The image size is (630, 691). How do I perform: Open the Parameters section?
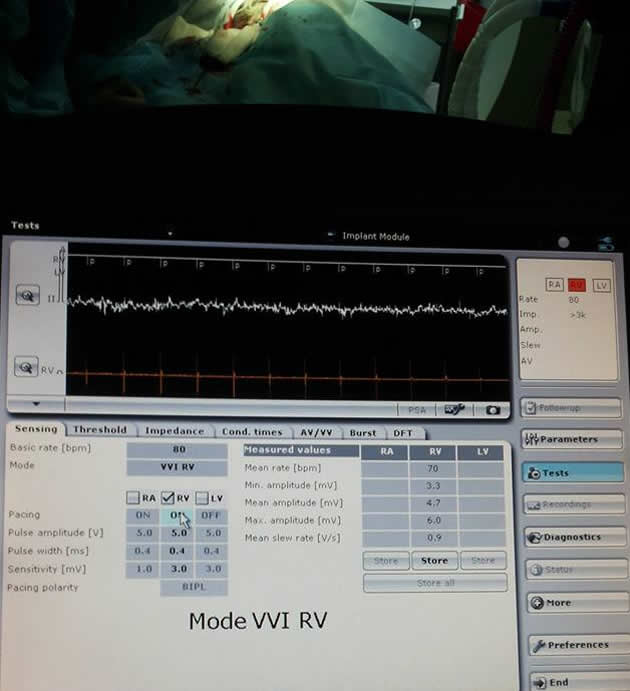(572, 439)
